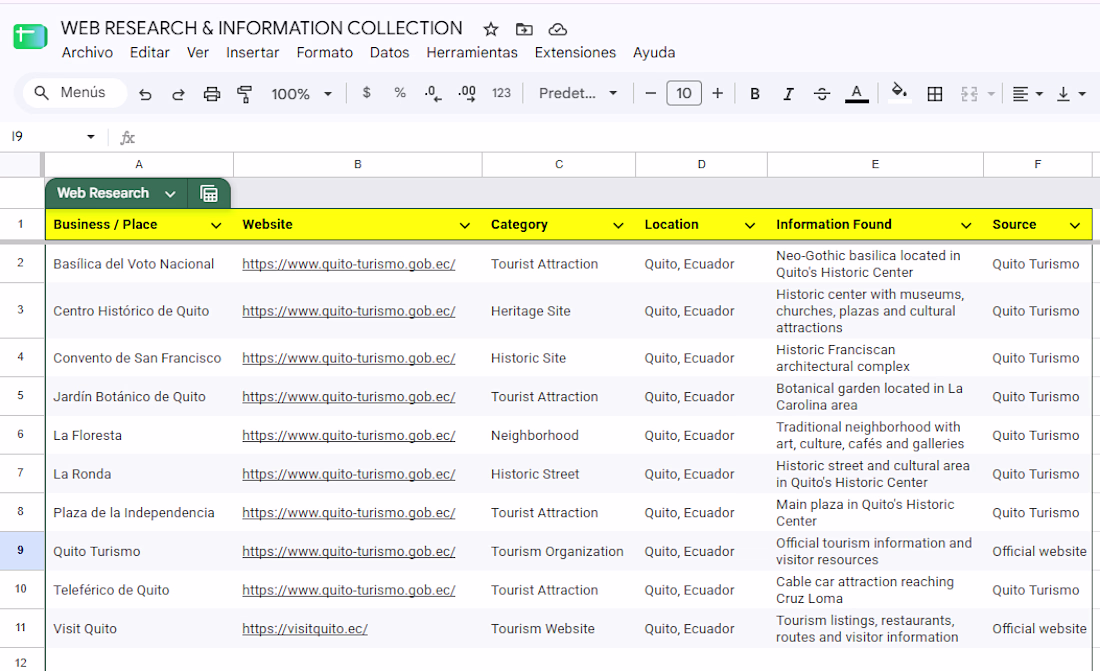1100x671 pixels.
Task: Toggle italic formatting
Action: [789, 93]
